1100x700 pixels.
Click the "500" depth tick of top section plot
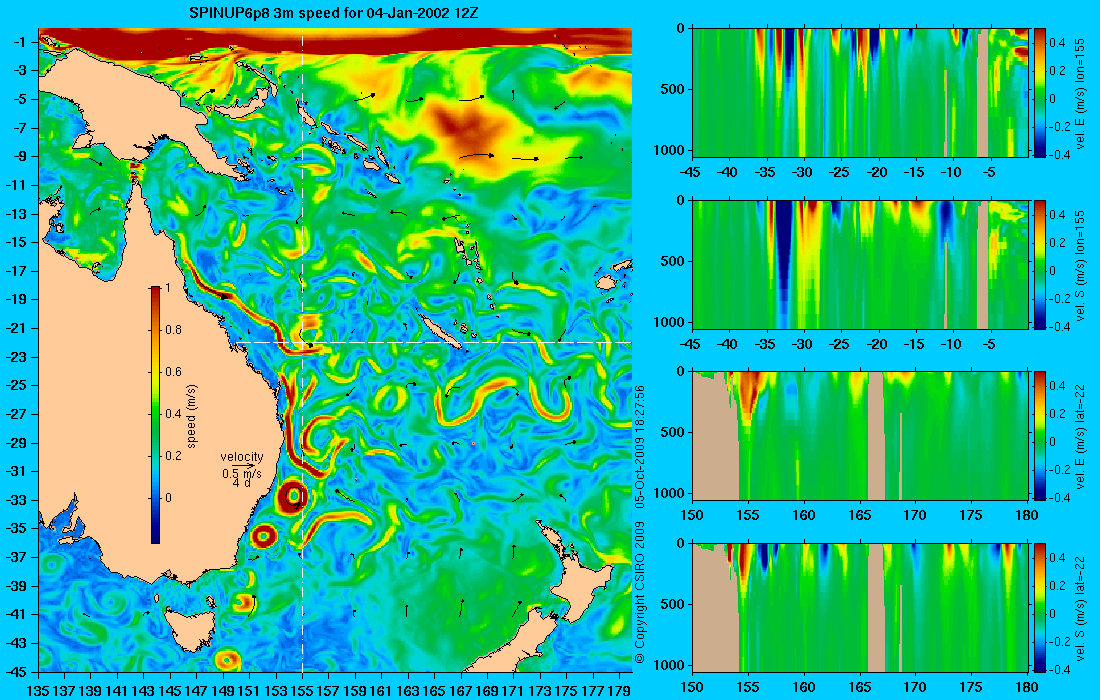(674, 89)
